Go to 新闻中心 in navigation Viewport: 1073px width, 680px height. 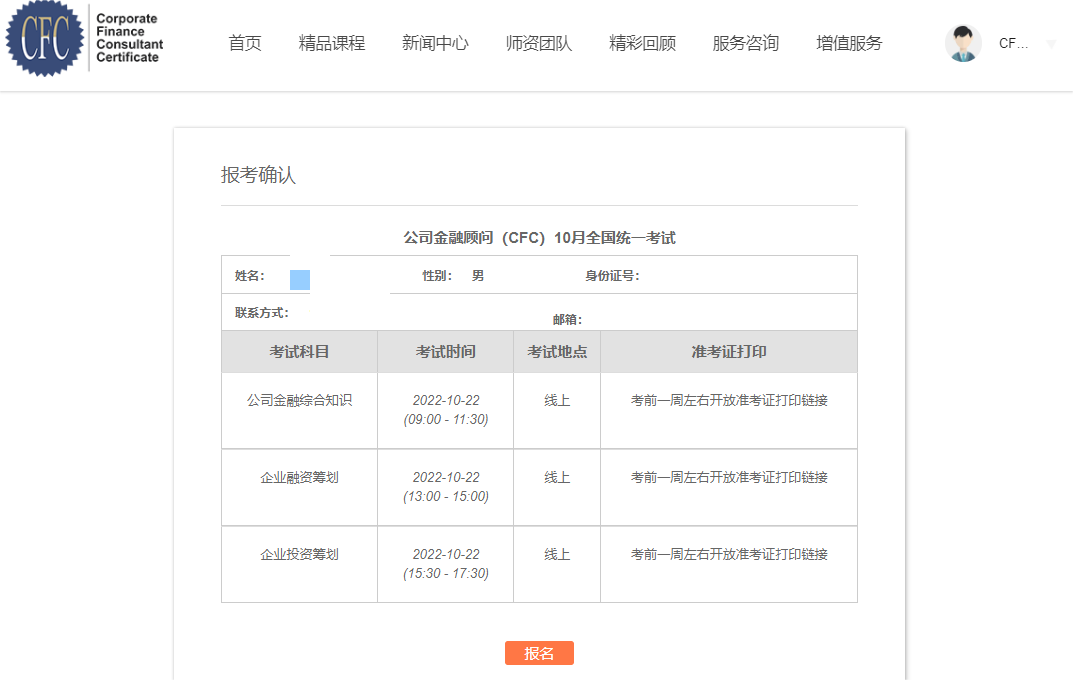435,43
